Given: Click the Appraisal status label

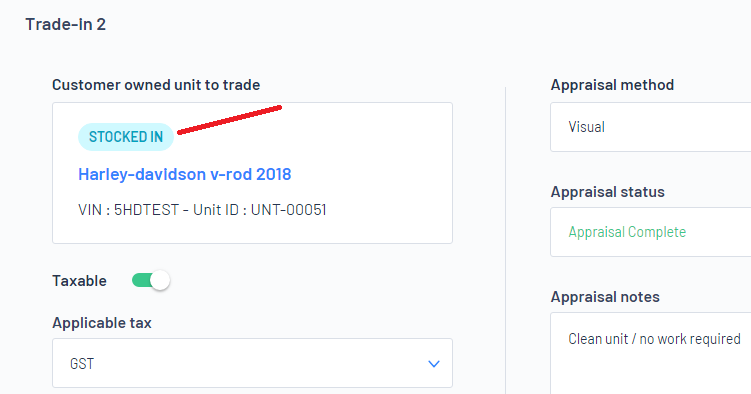Looking at the screenshot, I should [607, 191].
